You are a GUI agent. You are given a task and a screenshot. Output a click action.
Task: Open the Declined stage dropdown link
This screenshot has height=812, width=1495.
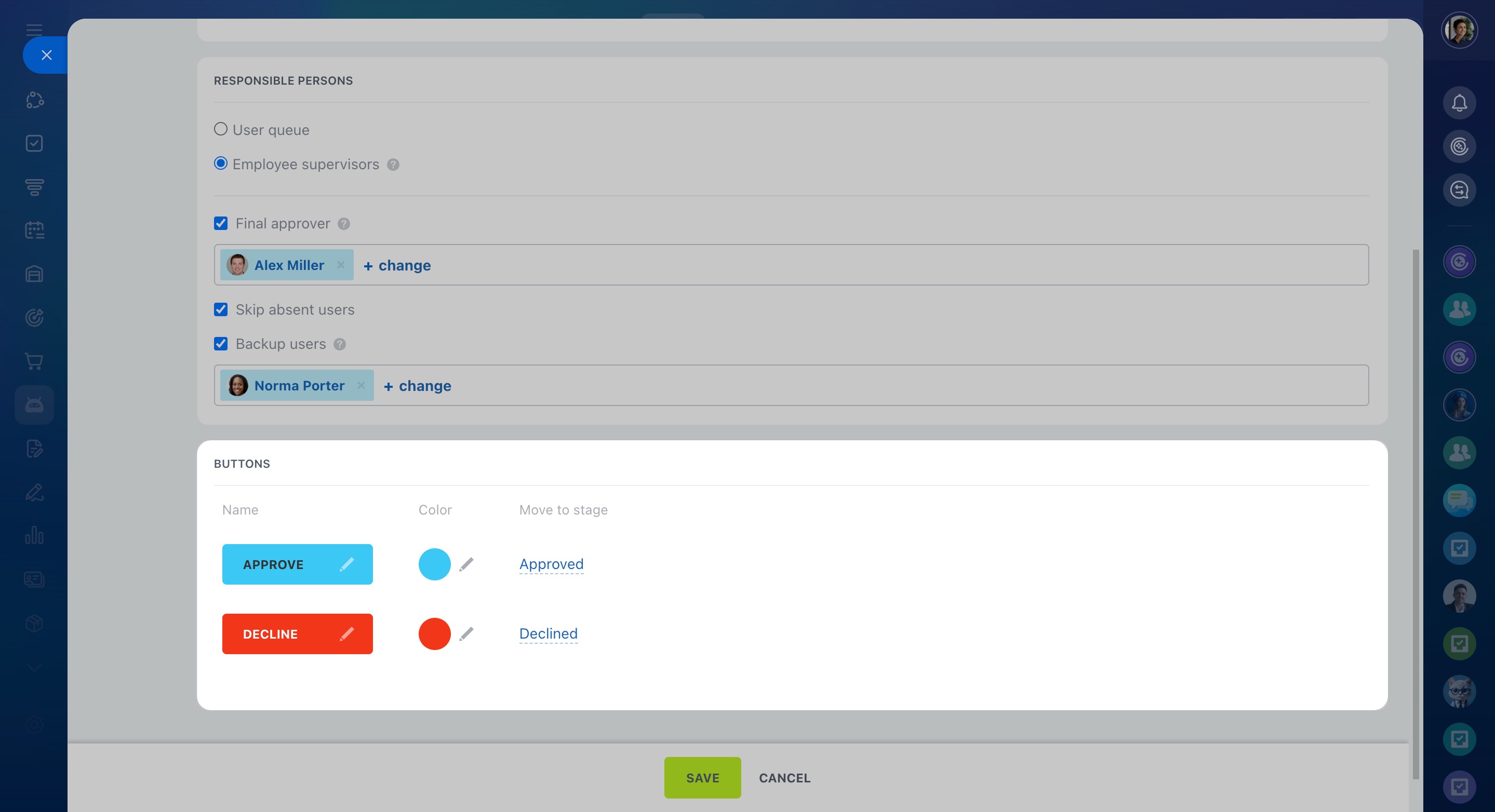(548, 634)
